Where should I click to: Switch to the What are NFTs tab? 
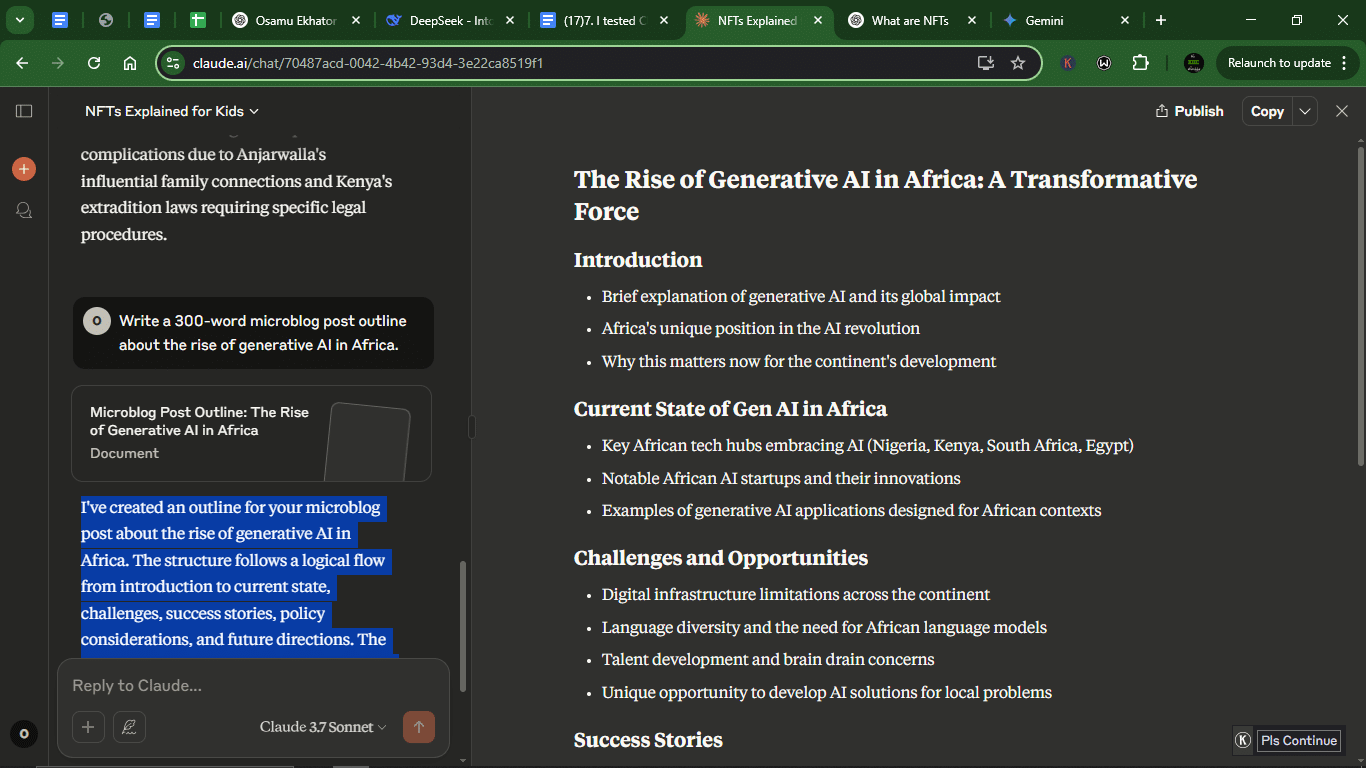(911, 20)
